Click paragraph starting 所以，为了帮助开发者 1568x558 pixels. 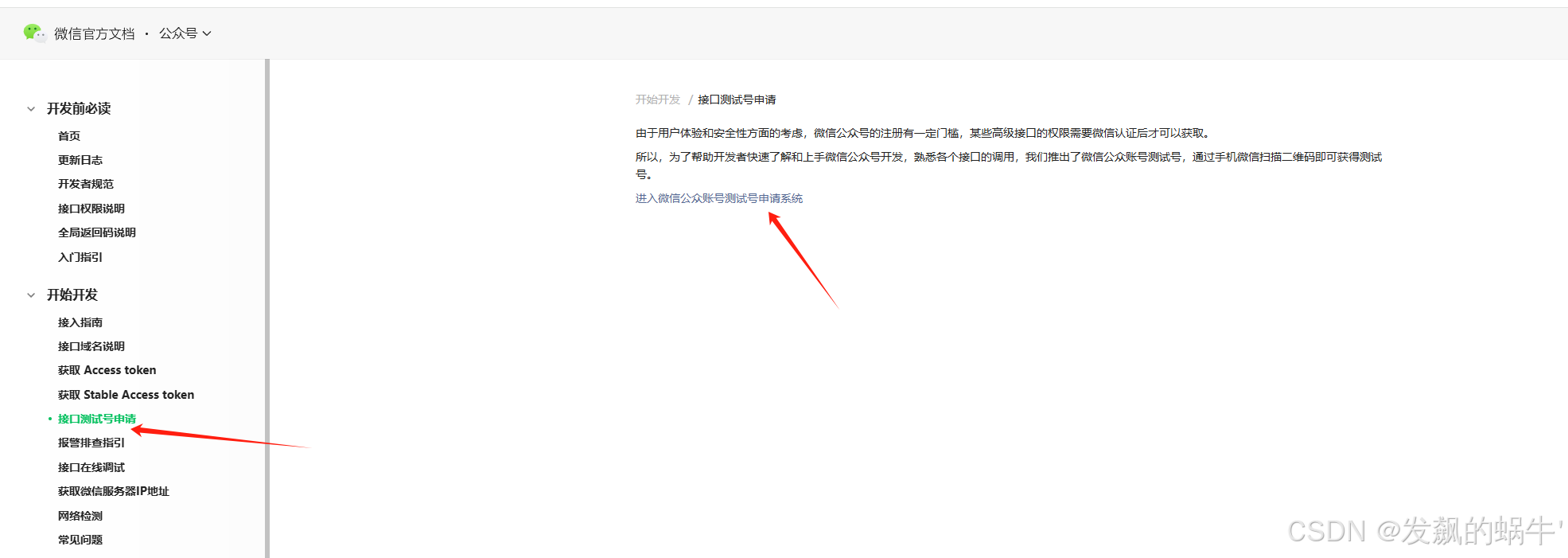tap(1009, 166)
